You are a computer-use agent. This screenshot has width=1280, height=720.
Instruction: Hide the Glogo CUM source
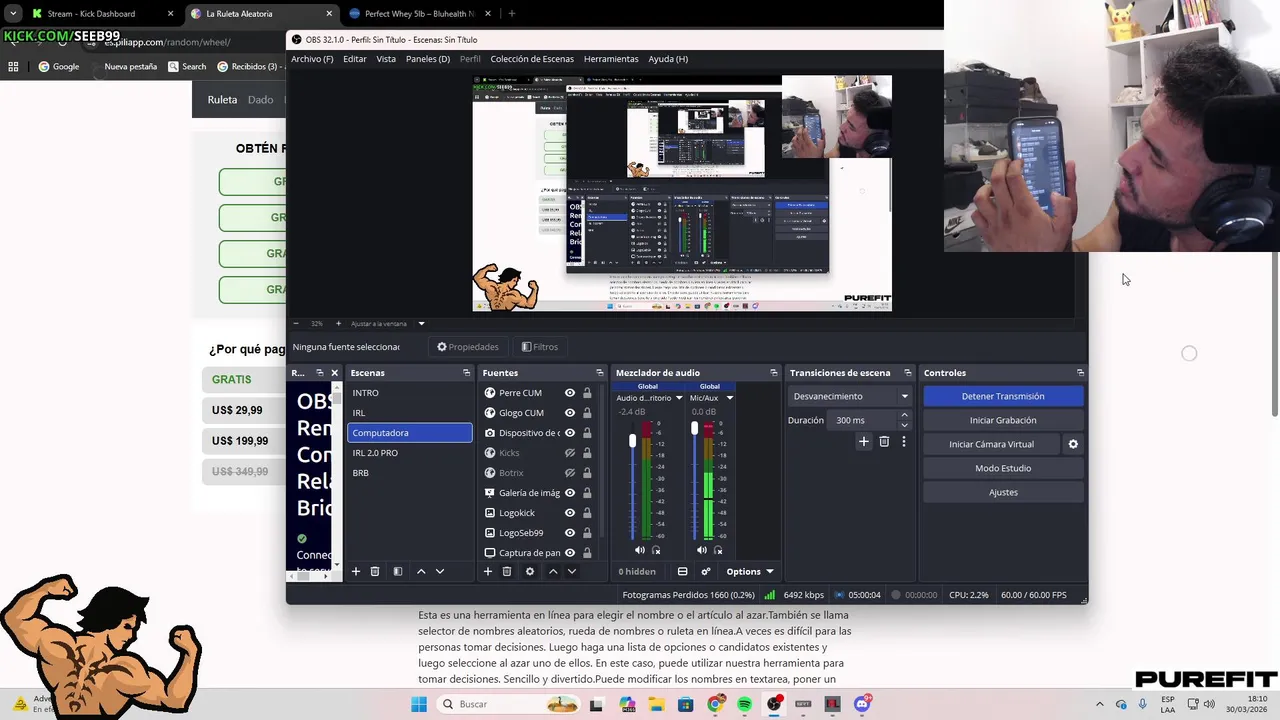point(570,413)
